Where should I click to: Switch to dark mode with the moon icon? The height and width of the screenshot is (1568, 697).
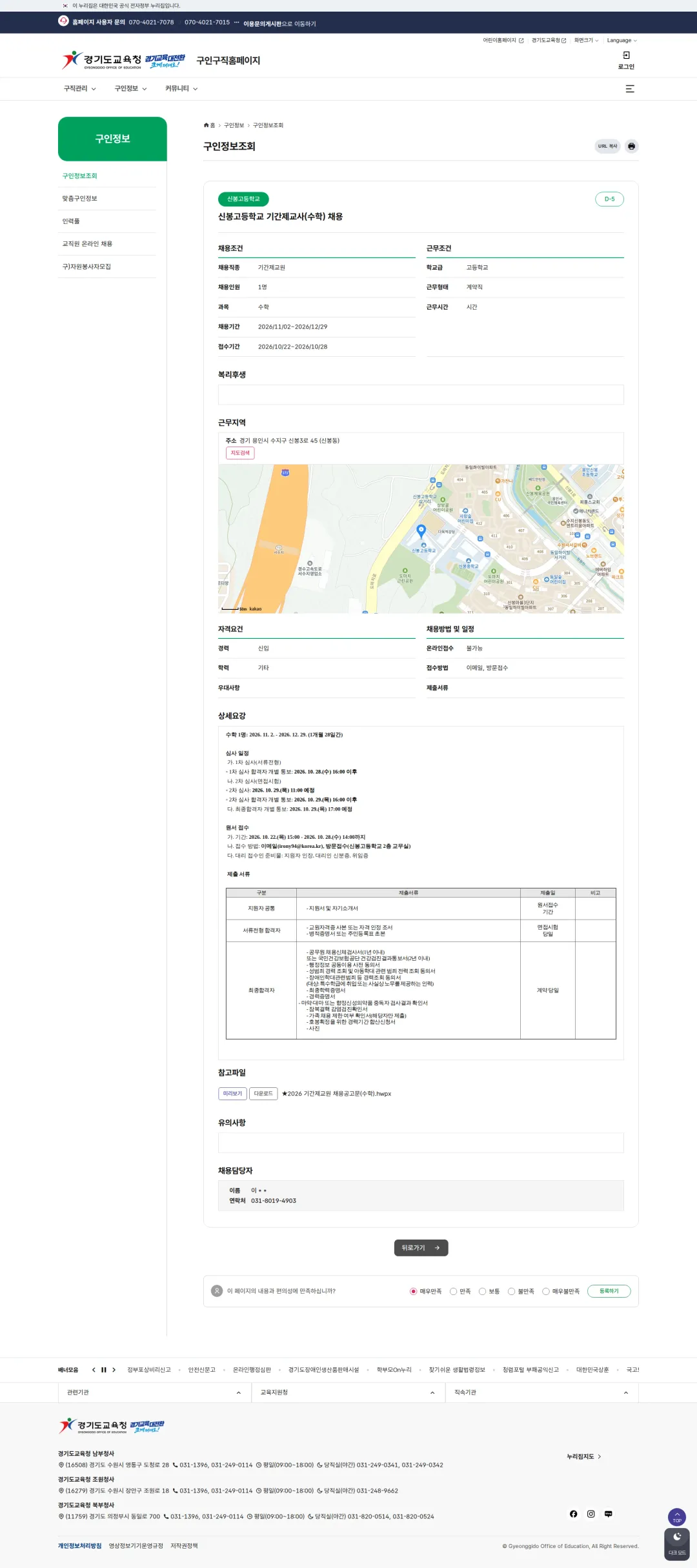click(677, 1544)
